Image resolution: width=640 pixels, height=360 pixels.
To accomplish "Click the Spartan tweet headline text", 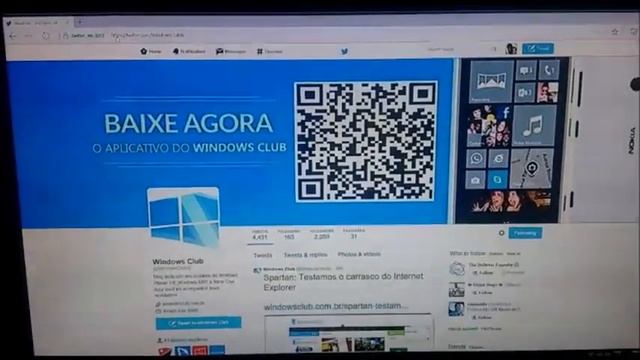I will (344, 282).
